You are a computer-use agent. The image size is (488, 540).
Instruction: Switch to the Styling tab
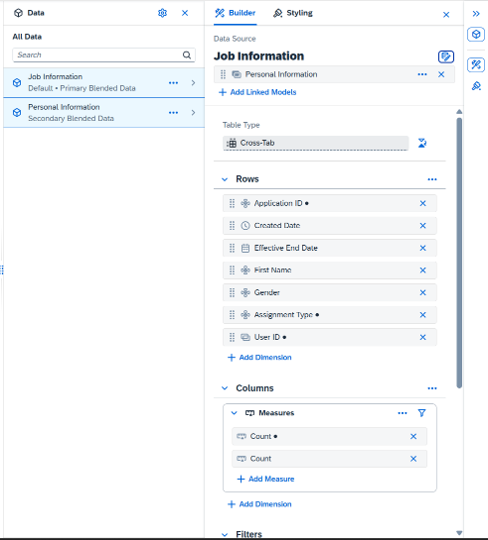click(x=293, y=13)
